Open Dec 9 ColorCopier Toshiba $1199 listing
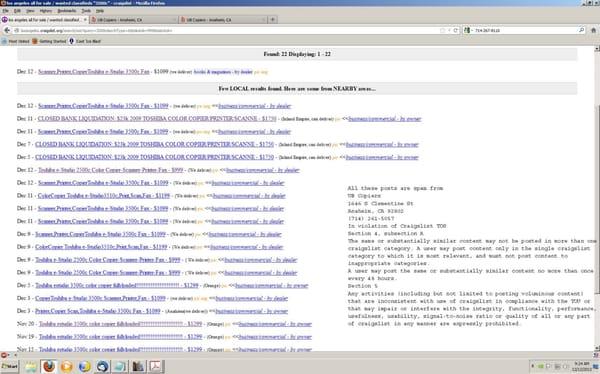Viewport: 600px width, 374px height. click(101, 247)
